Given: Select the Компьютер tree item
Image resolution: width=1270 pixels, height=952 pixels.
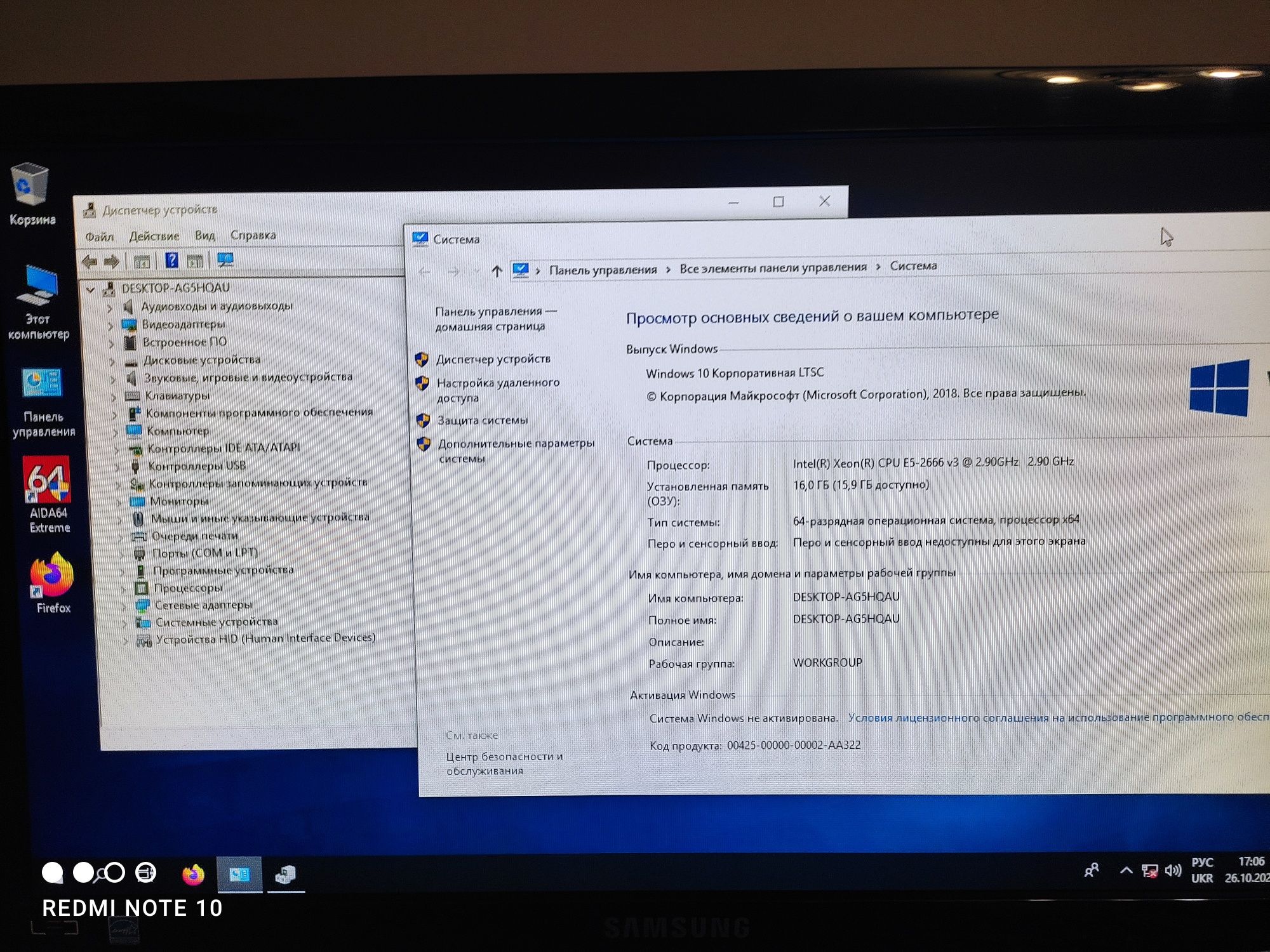Looking at the screenshot, I should click(x=178, y=431).
